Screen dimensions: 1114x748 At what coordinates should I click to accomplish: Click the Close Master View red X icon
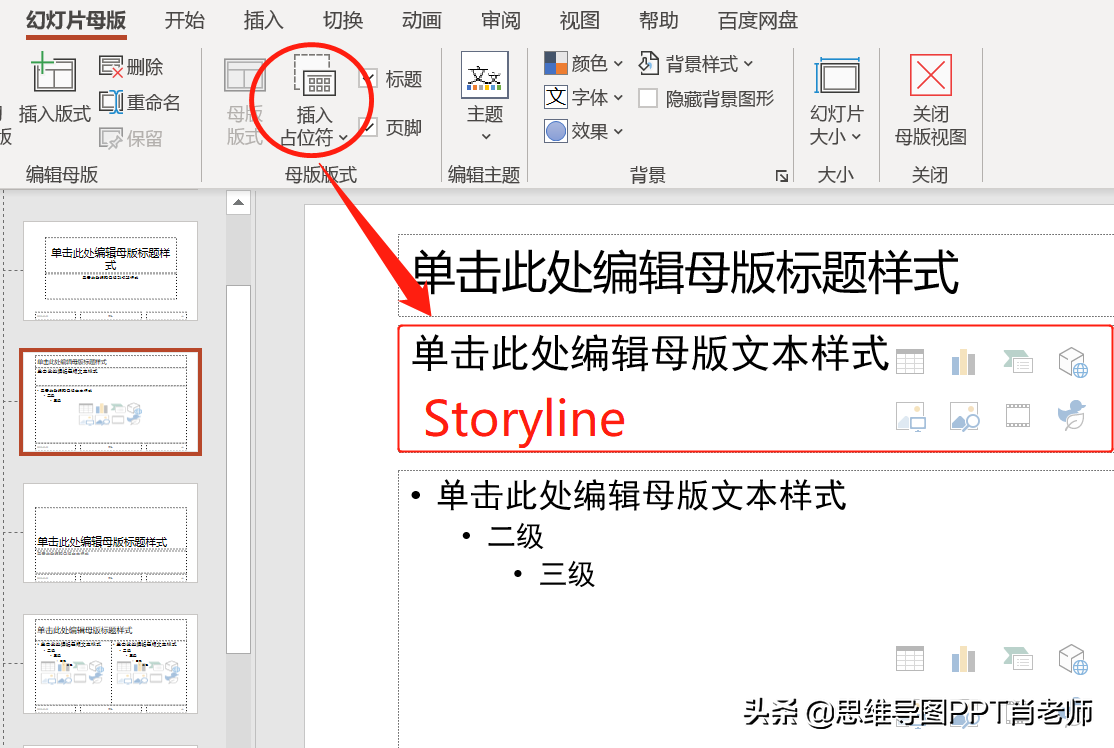point(931,75)
